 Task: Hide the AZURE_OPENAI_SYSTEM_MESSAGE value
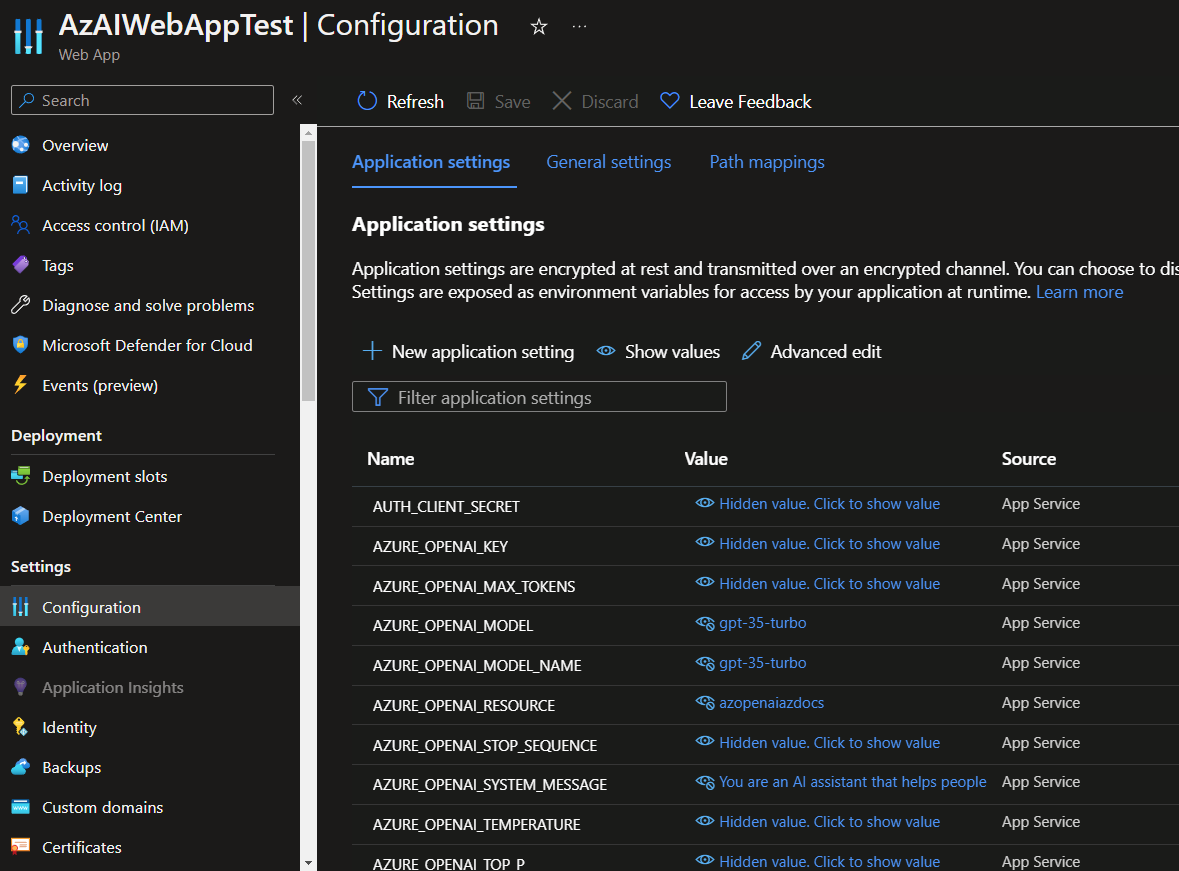coord(841,781)
